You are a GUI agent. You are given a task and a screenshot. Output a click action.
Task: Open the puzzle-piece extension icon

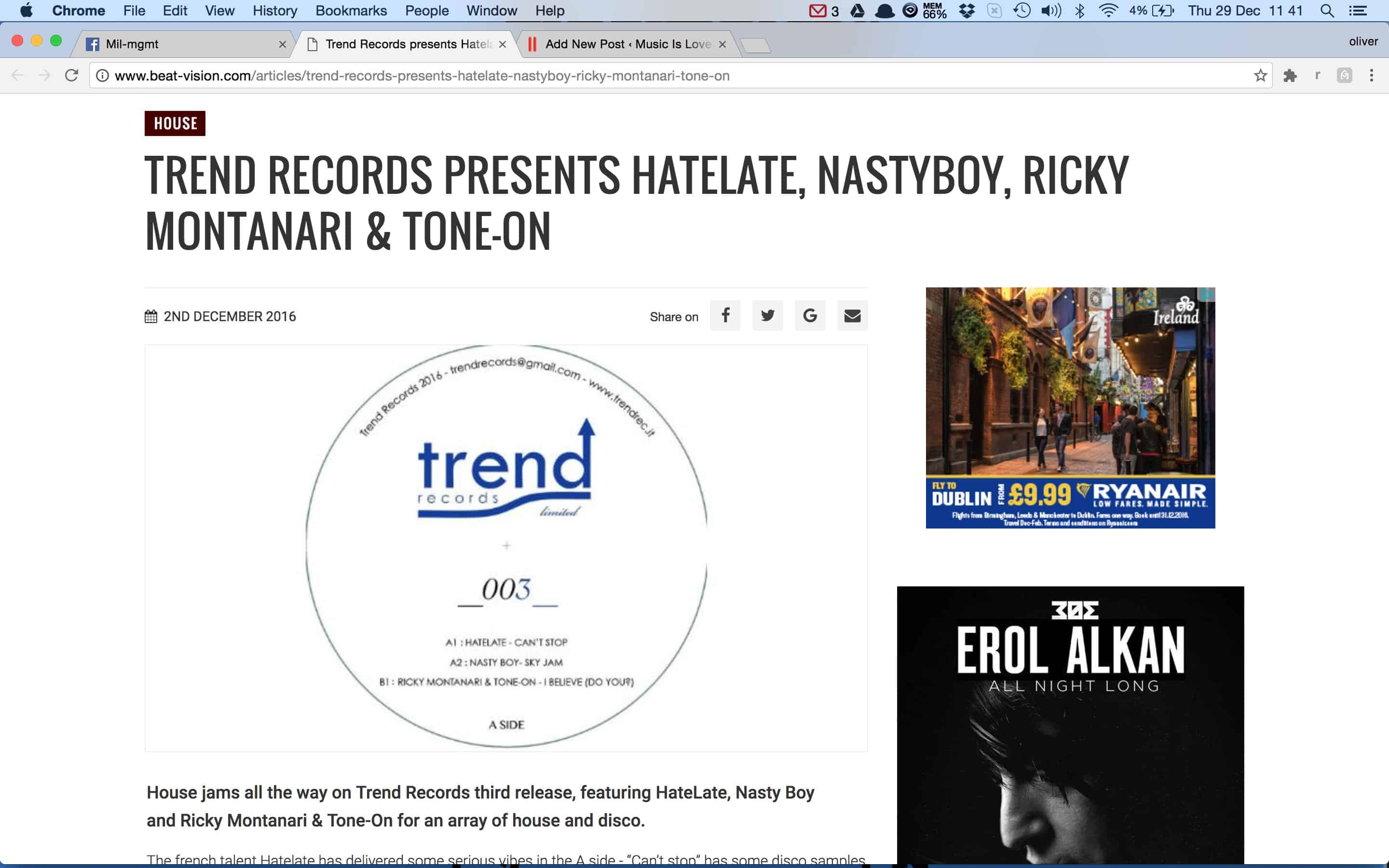(x=1290, y=76)
